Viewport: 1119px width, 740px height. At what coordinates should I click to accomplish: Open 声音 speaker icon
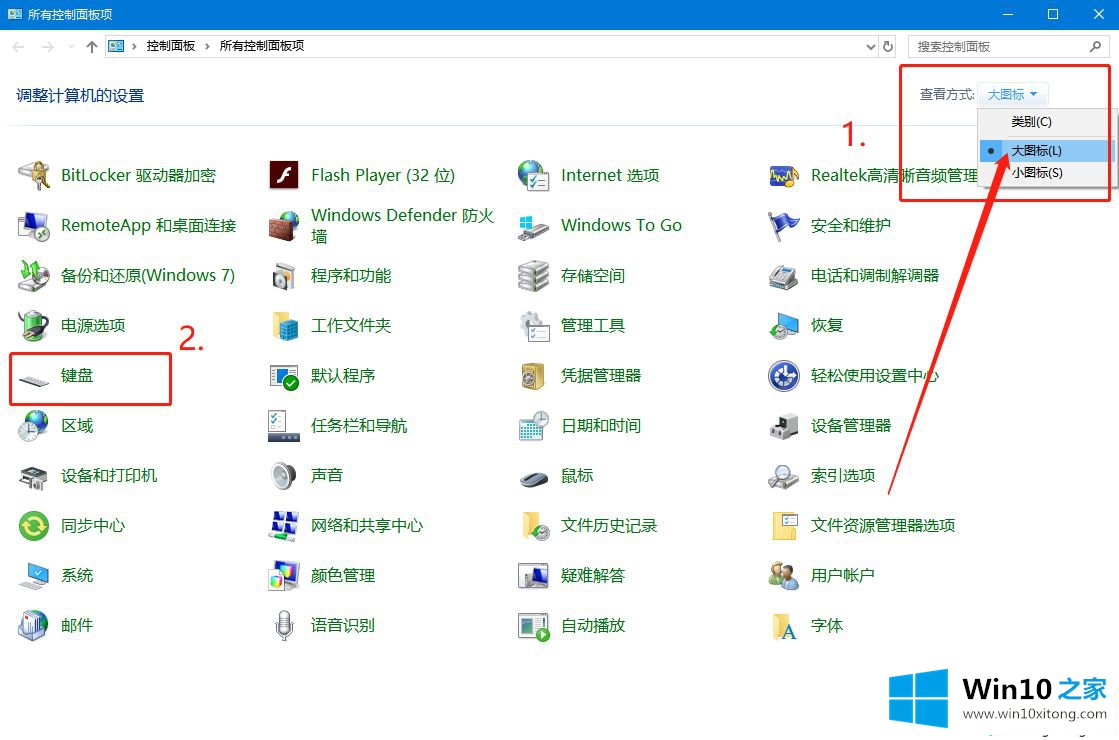(x=283, y=476)
